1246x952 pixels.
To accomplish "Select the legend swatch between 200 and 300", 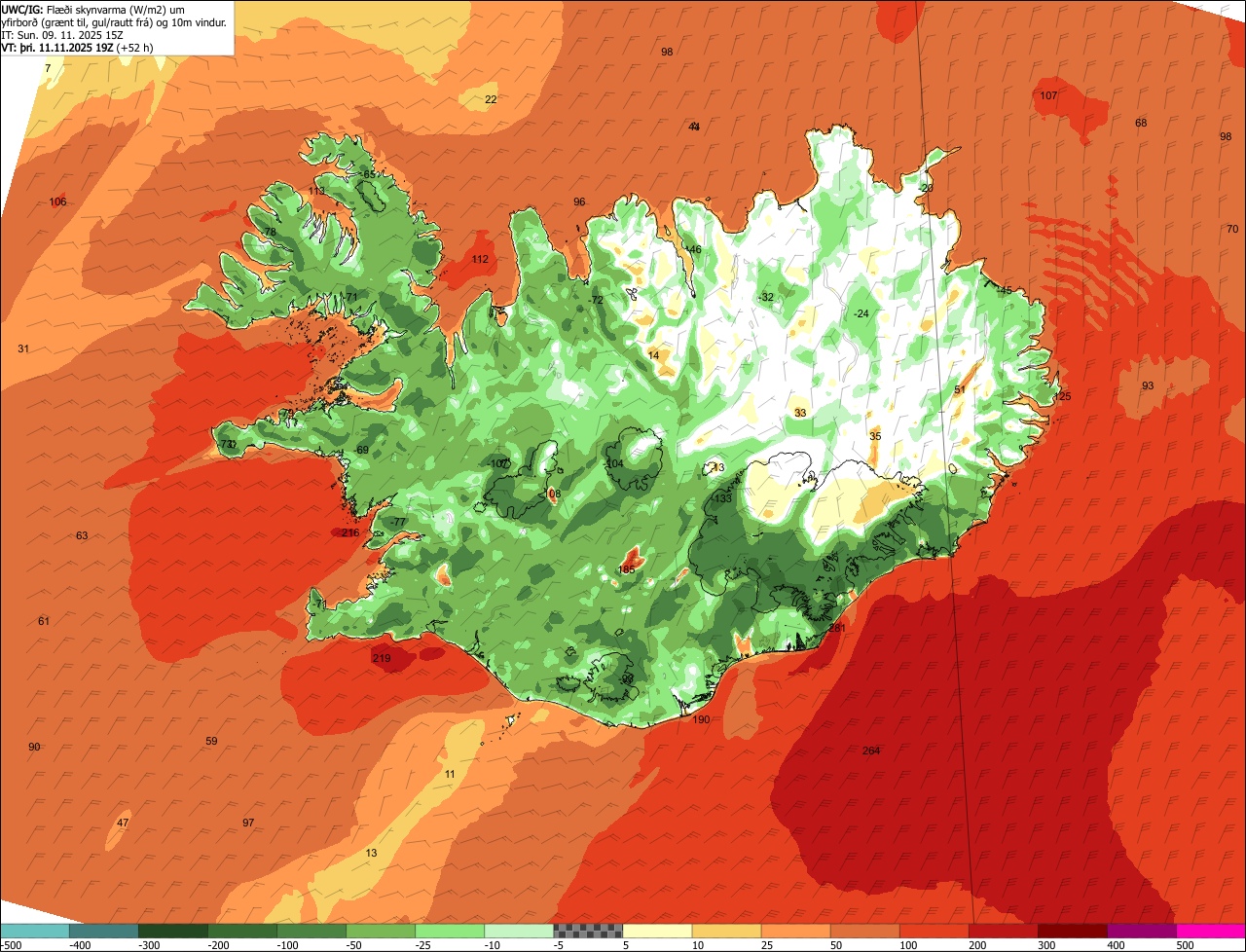I will click(x=1003, y=931).
